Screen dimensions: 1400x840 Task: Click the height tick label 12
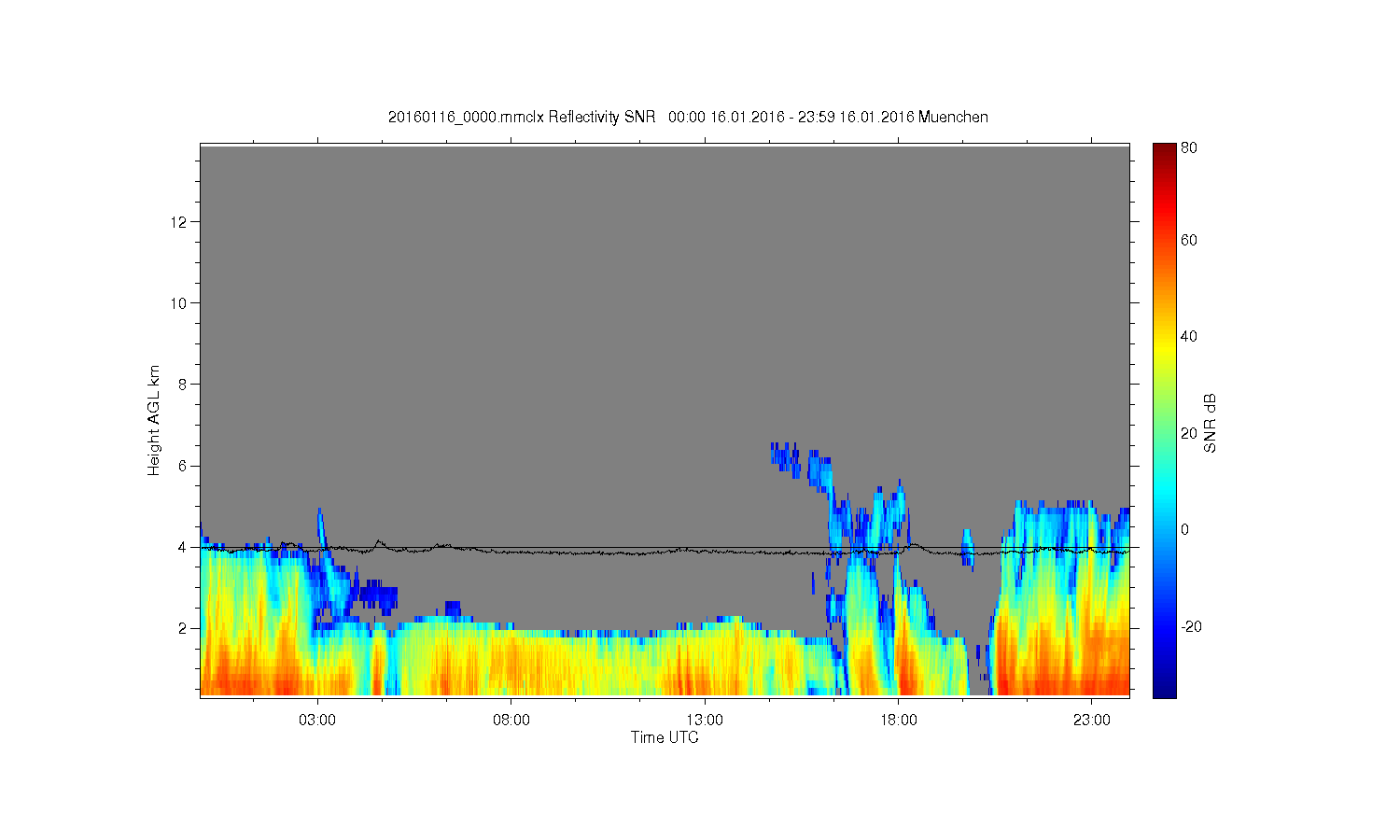tap(179, 221)
